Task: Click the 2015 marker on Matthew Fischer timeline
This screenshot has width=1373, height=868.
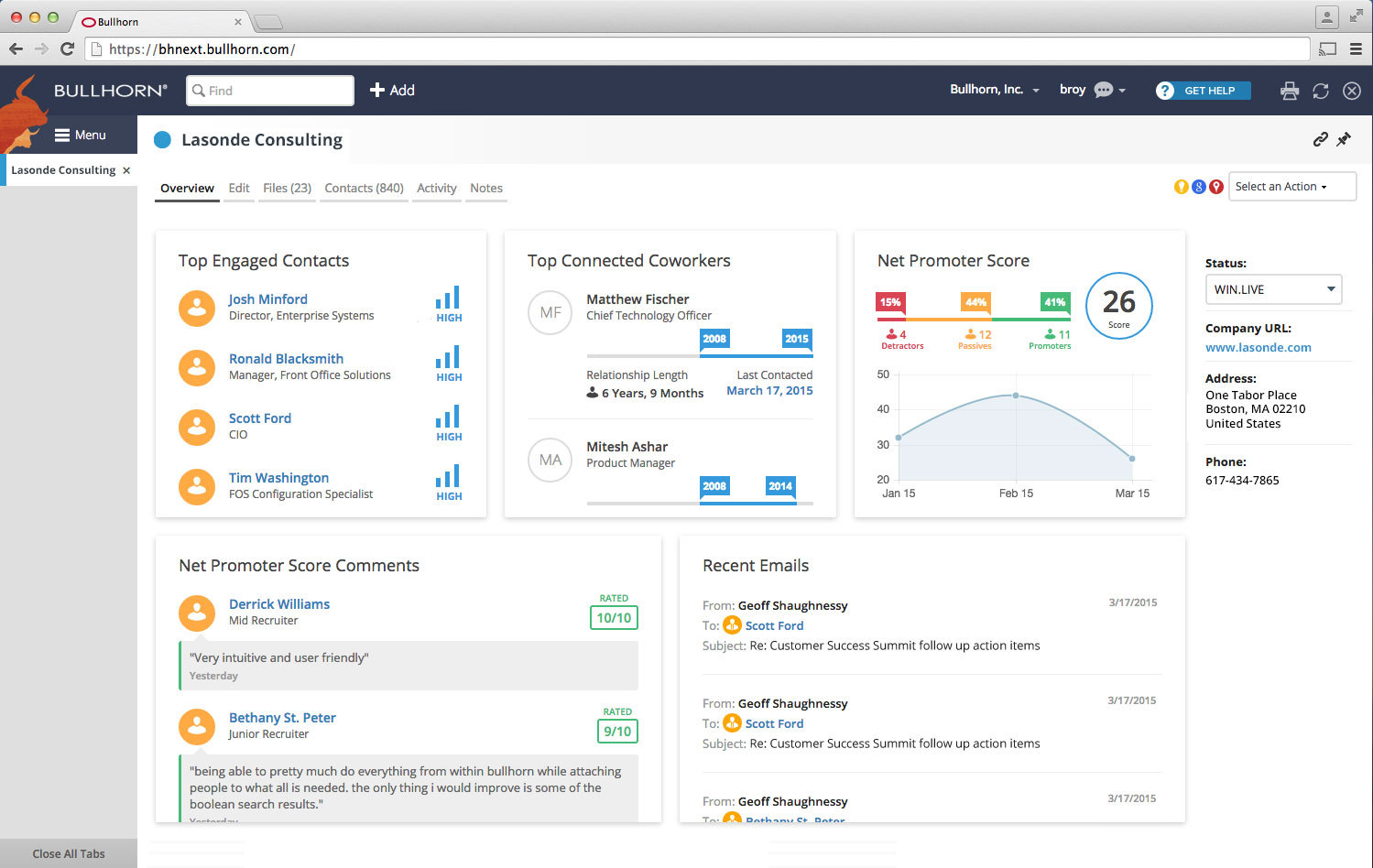Action: 797,339
